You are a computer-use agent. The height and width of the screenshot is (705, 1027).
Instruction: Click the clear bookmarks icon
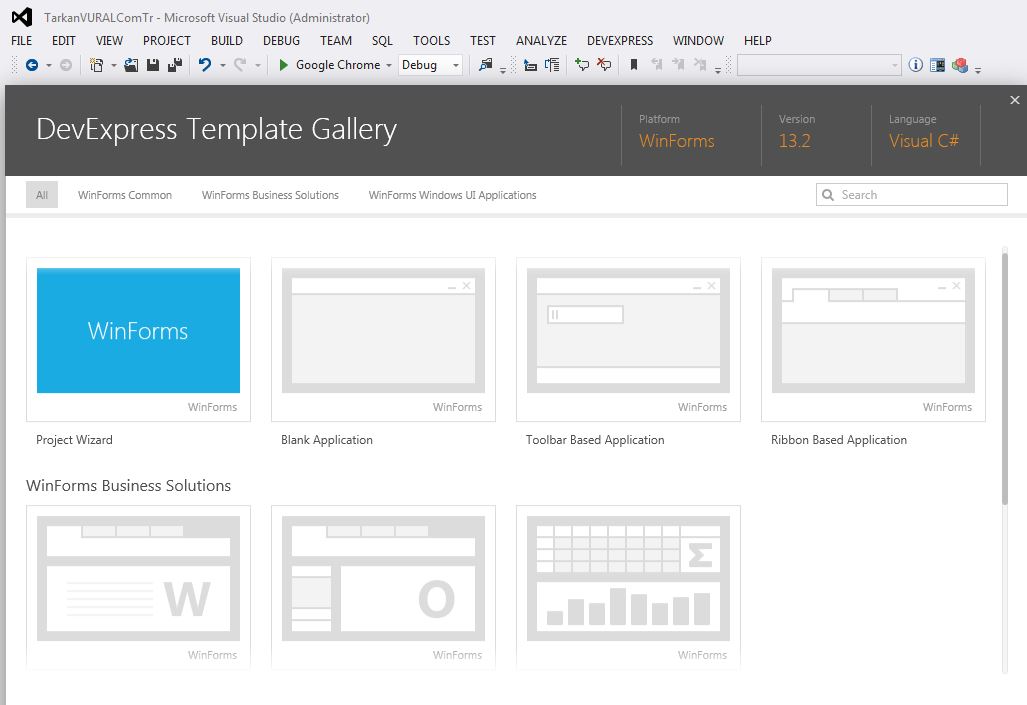(x=700, y=65)
